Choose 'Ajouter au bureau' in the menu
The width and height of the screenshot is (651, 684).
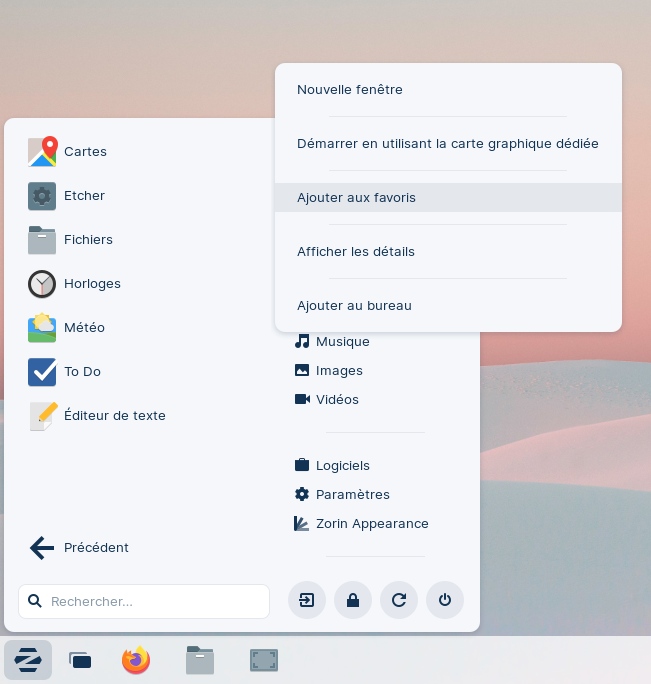pos(354,306)
